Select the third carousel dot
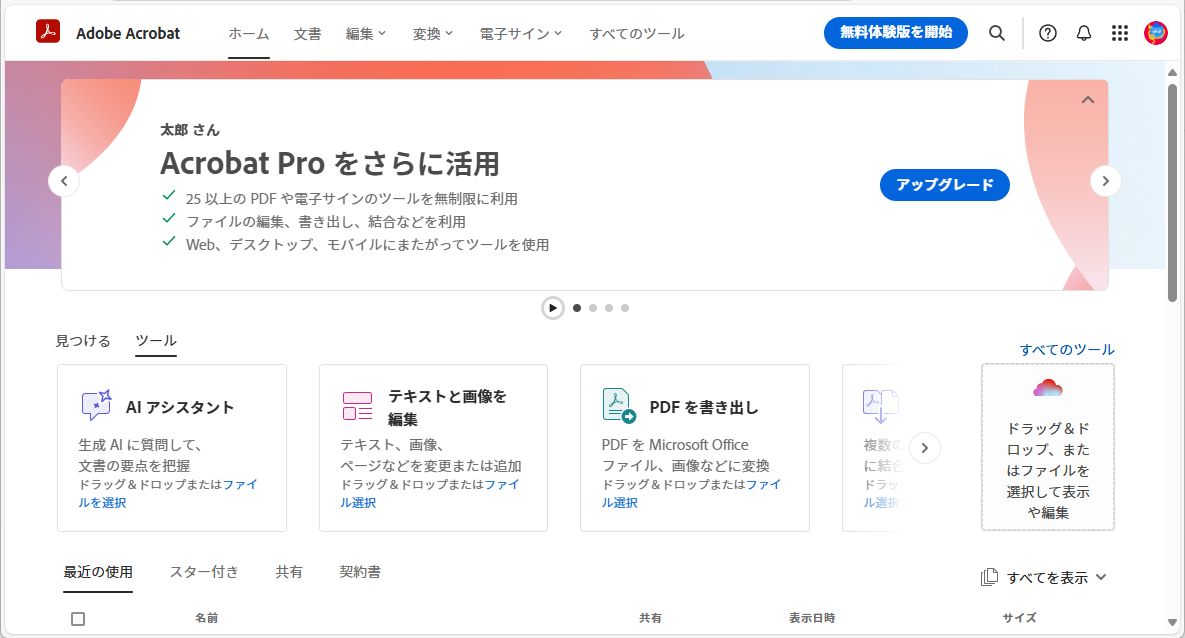The image size is (1185, 638). 608,308
